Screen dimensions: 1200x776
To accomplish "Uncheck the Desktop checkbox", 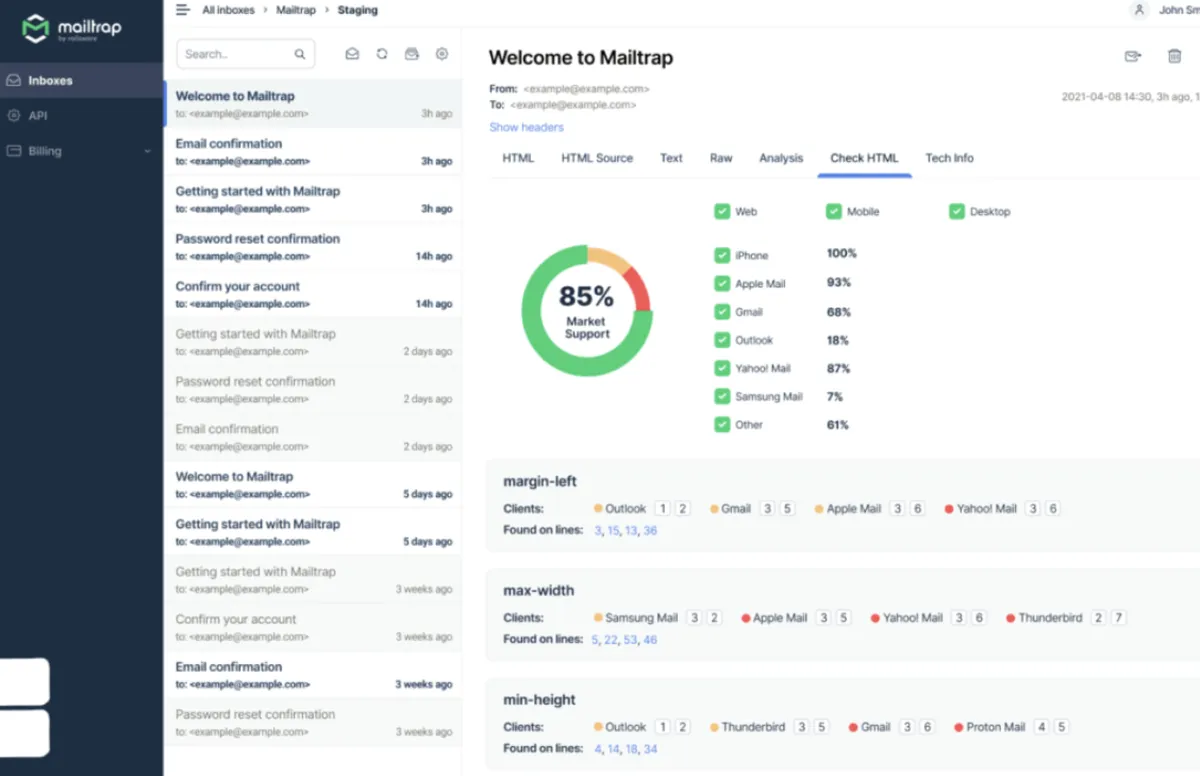I will tap(957, 211).
